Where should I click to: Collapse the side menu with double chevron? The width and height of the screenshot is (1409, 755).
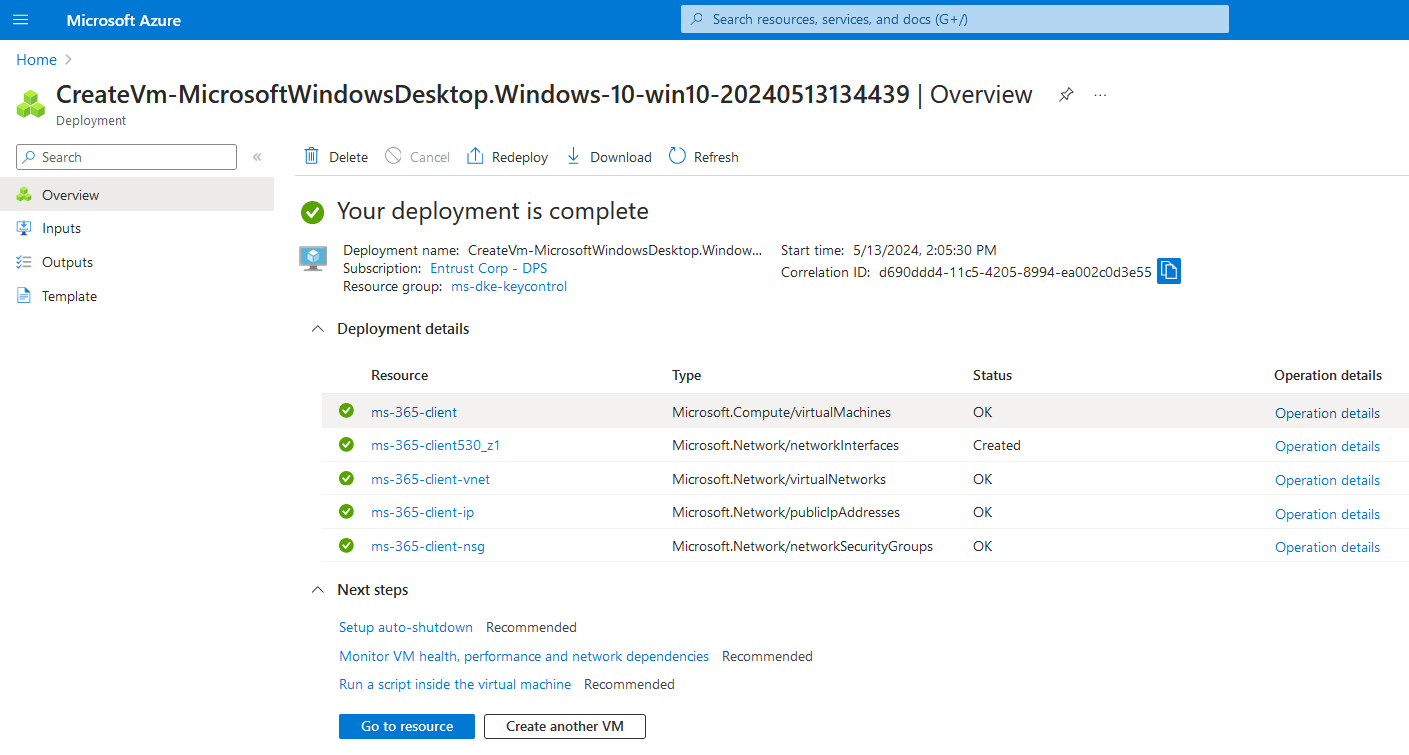coord(257,157)
